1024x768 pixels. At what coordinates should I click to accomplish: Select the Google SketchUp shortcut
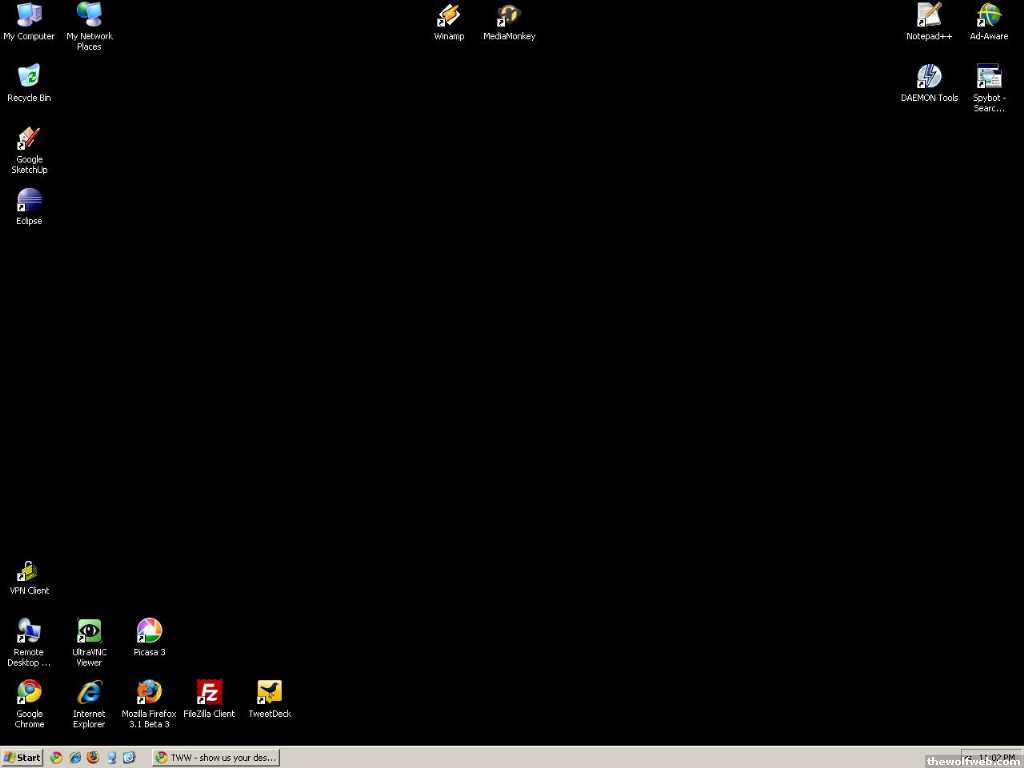[29, 139]
